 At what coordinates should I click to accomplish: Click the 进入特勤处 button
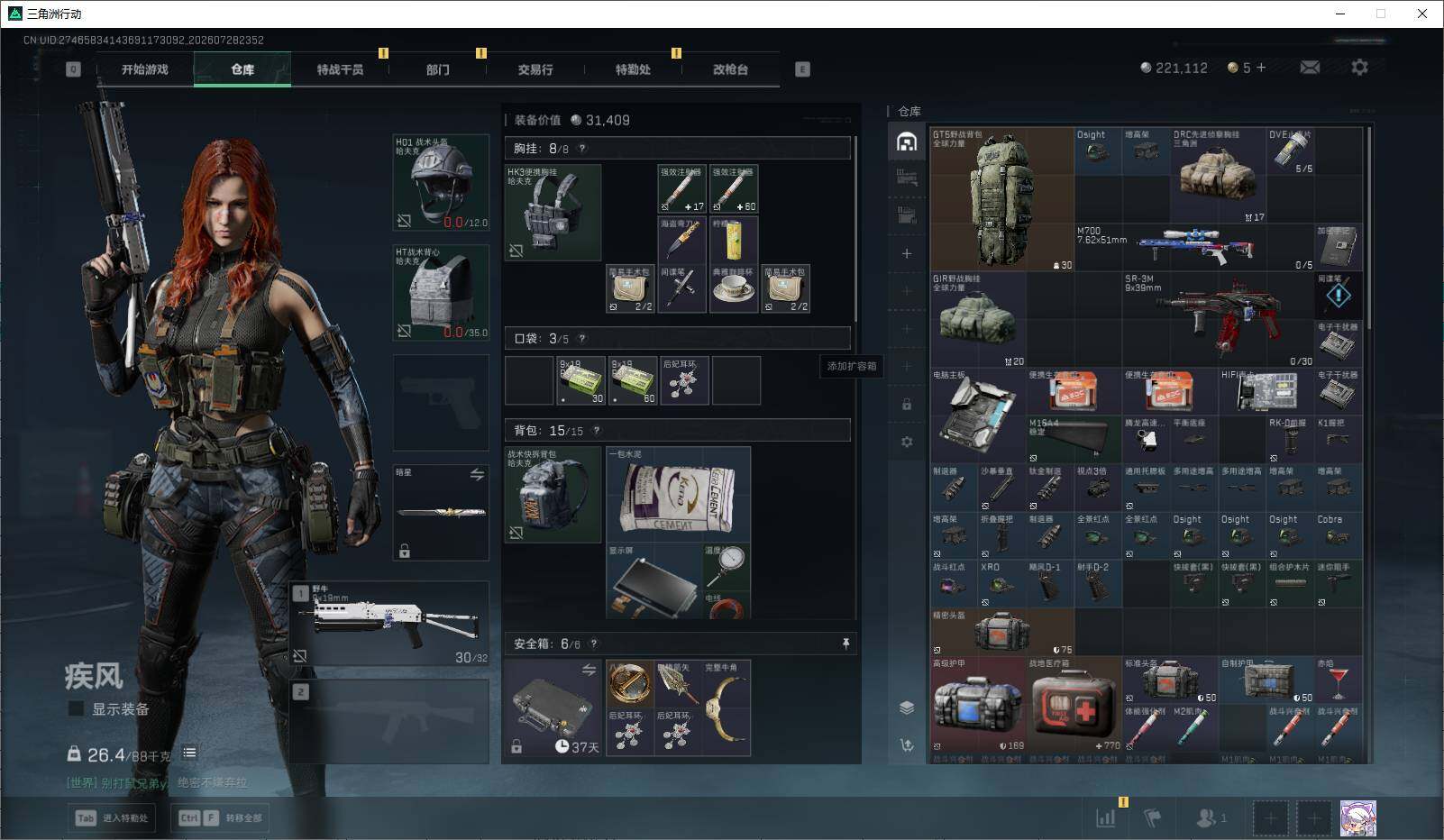(113, 817)
